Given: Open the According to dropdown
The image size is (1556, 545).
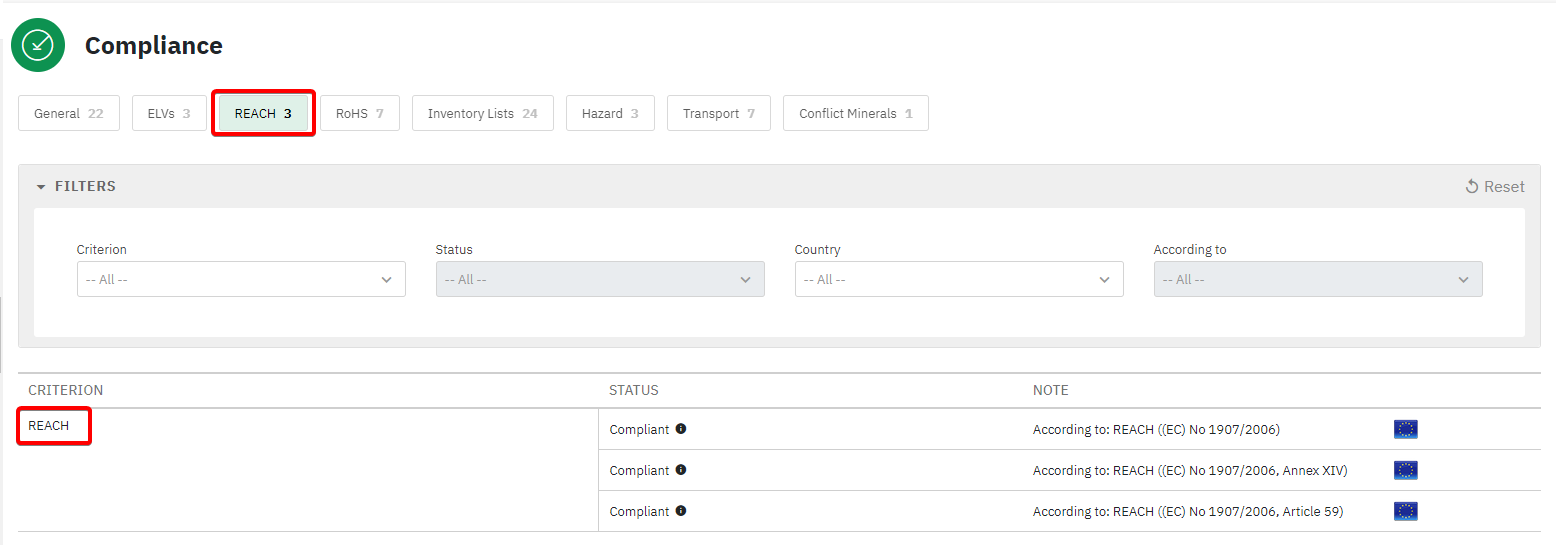Looking at the screenshot, I should point(1317,280).
